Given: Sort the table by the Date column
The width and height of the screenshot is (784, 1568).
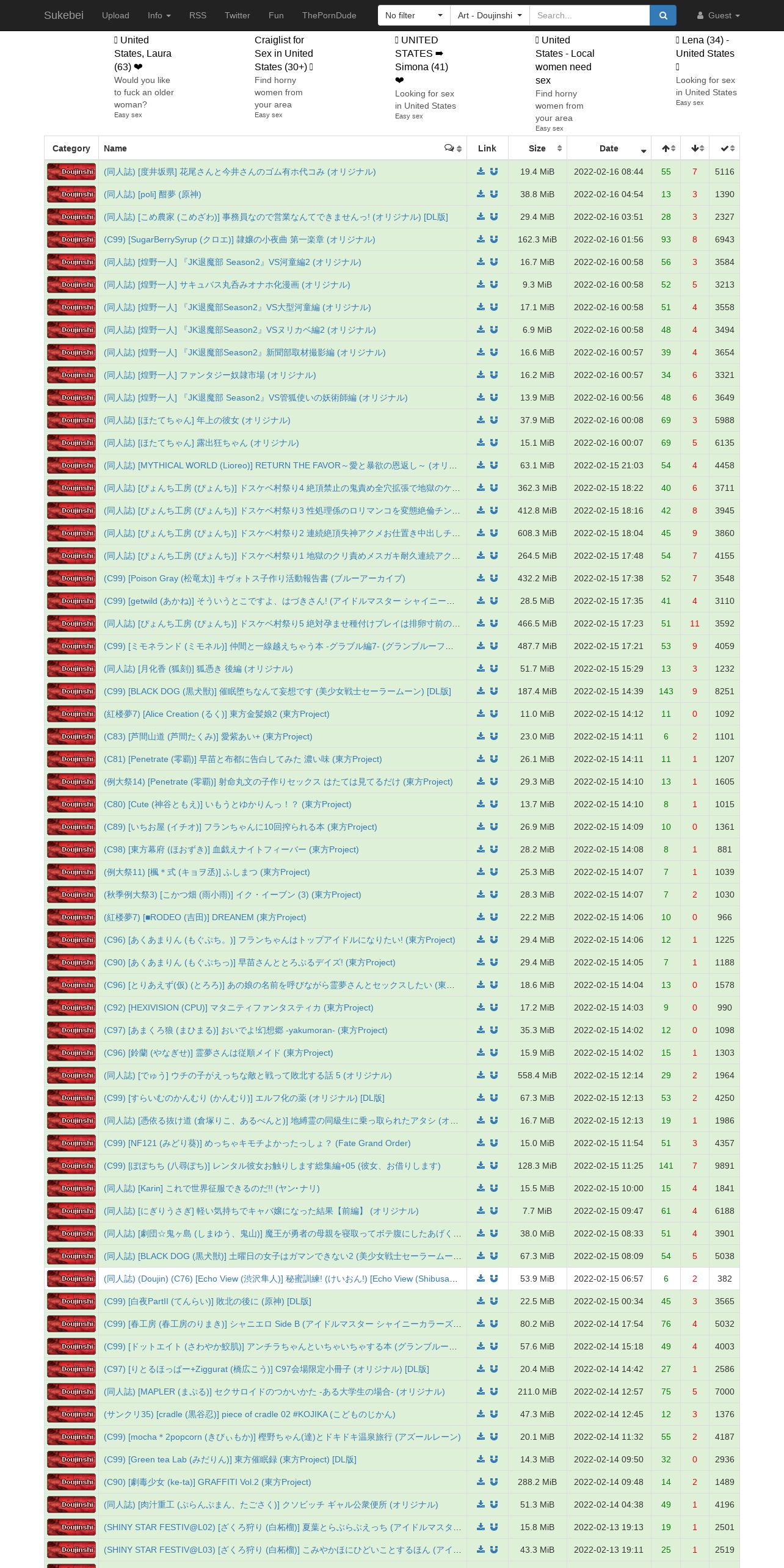Looking at the screenshot, I should [x=609, y=148].
